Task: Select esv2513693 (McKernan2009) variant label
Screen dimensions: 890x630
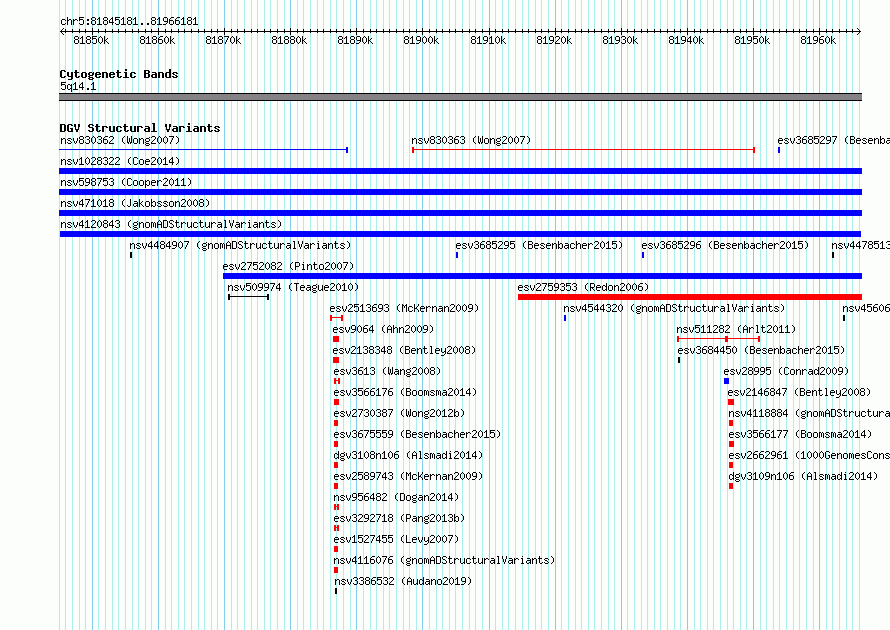Action: [x=404, y=308]
